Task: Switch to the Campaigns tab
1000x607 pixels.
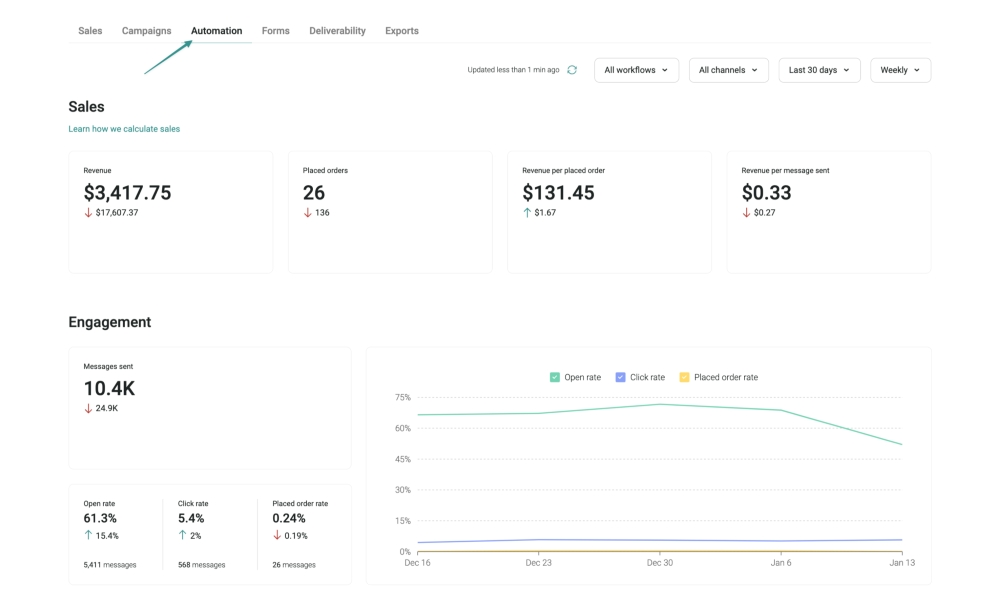Action: 146,30
